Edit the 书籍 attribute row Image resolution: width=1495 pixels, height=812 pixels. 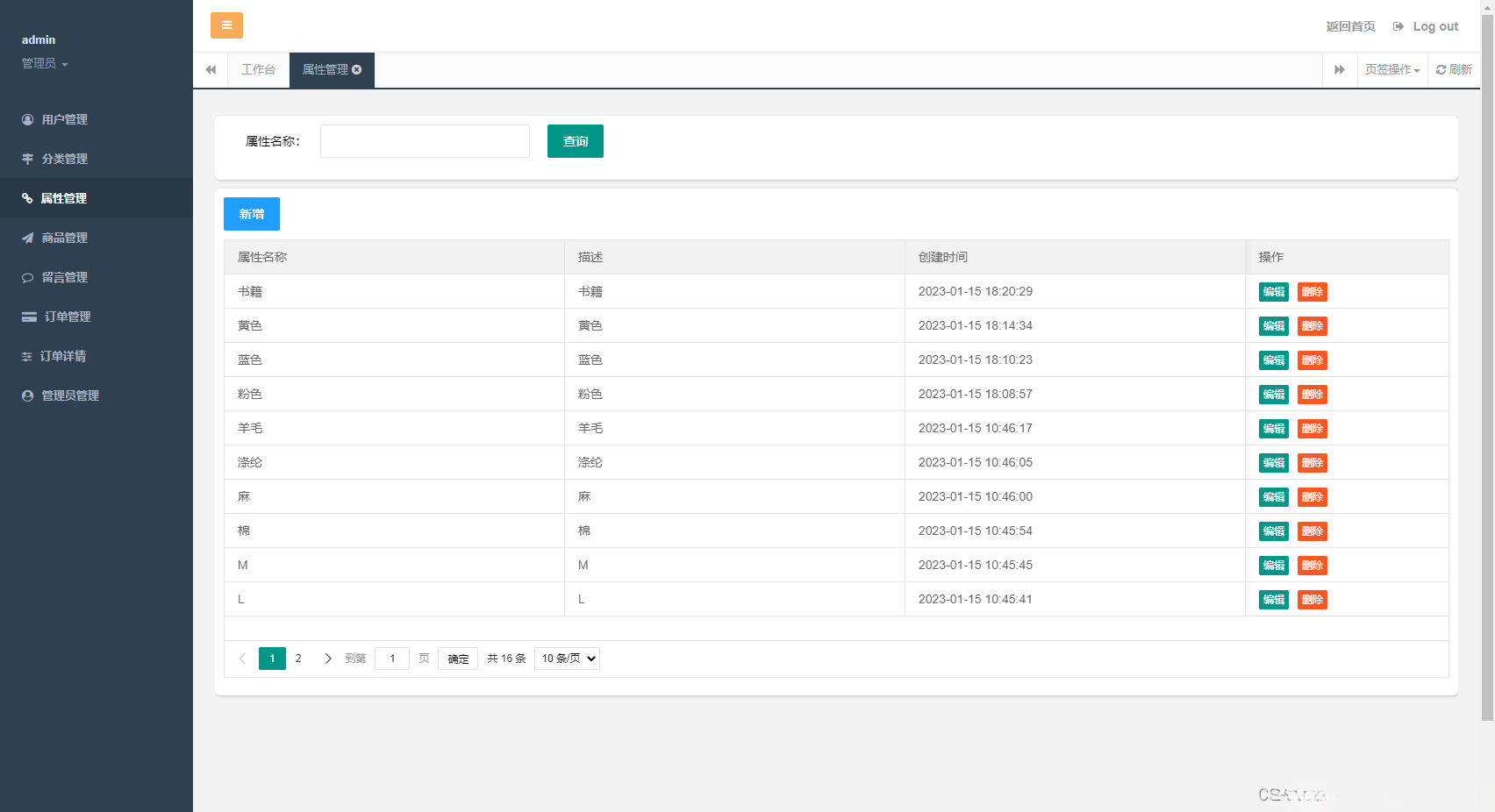(x=1274, y=292)
